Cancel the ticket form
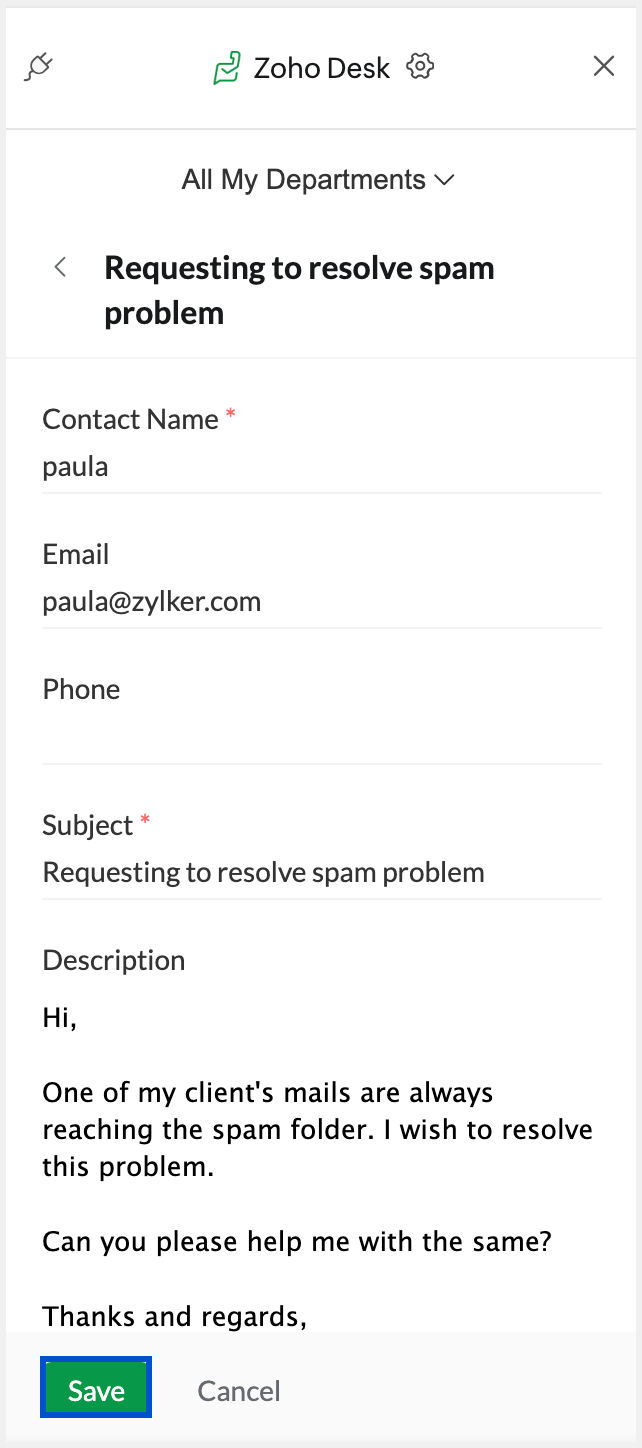Viewport: 642px width, 1448px height. [x=239, y=1391]
